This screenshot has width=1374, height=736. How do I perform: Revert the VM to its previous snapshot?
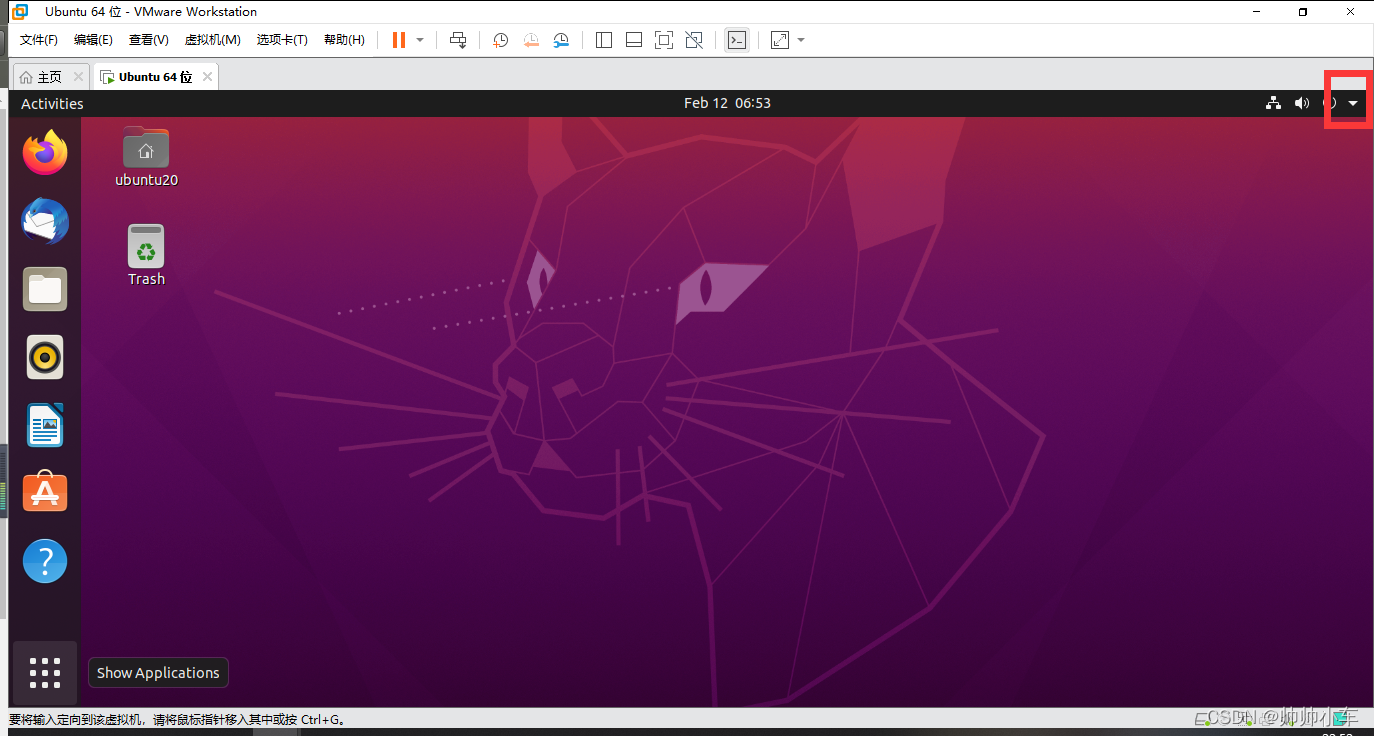531,40
